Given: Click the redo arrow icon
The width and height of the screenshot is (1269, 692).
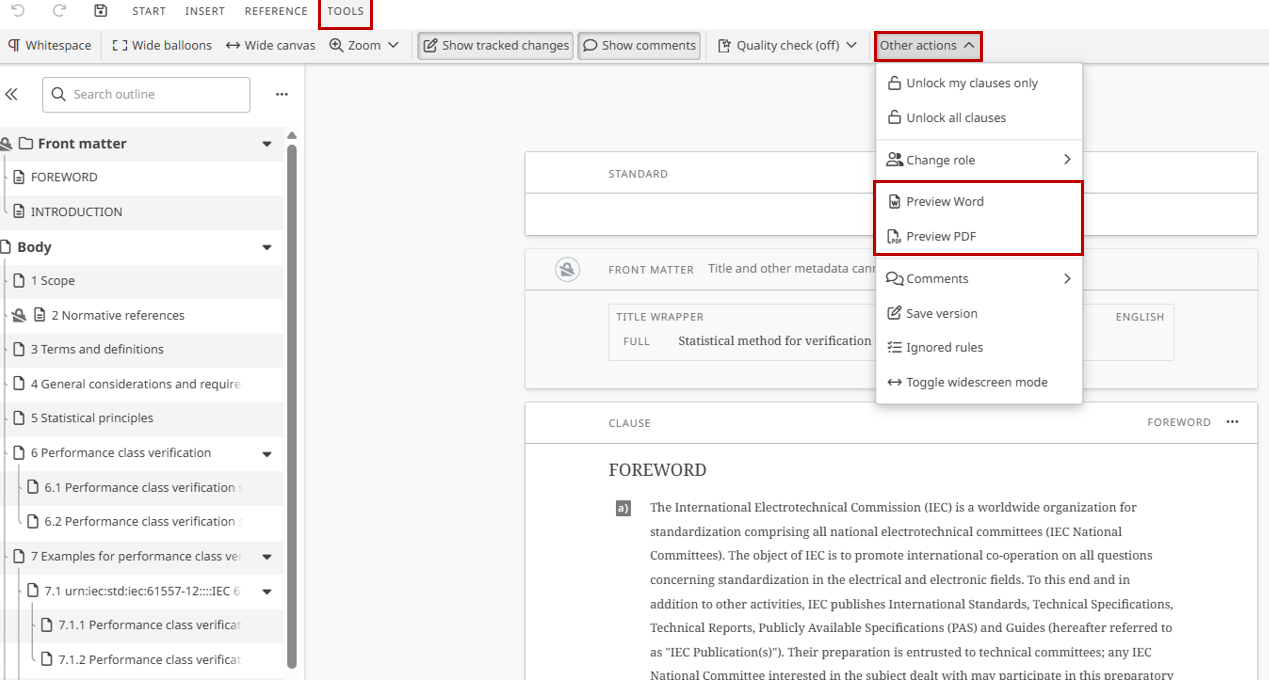Looking at the screenshot, I should [59, 11].
